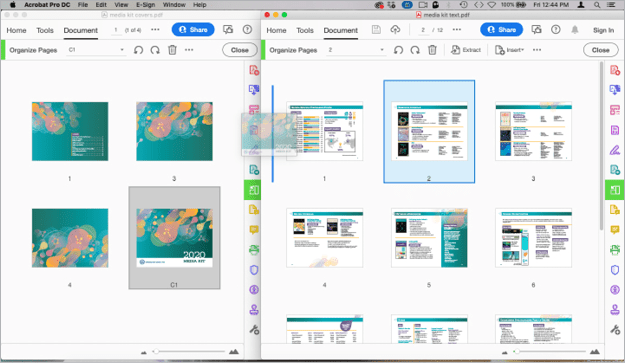
Task: Rotate counterclockwise in media kit text window
Action: (x=398, y=50)
